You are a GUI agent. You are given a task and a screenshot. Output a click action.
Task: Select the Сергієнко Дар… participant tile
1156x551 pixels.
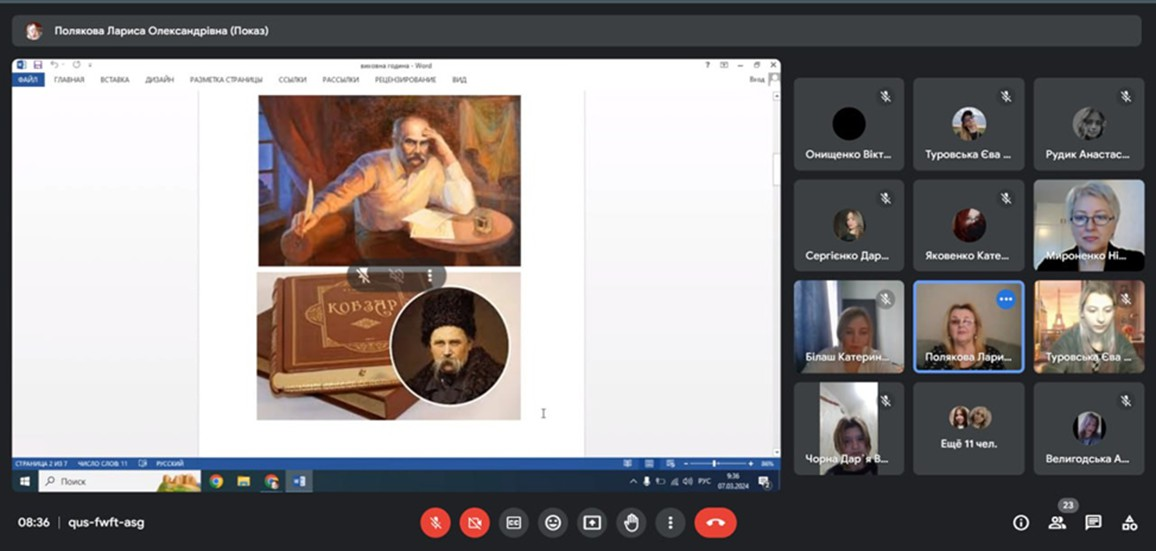tap(849, 226)
